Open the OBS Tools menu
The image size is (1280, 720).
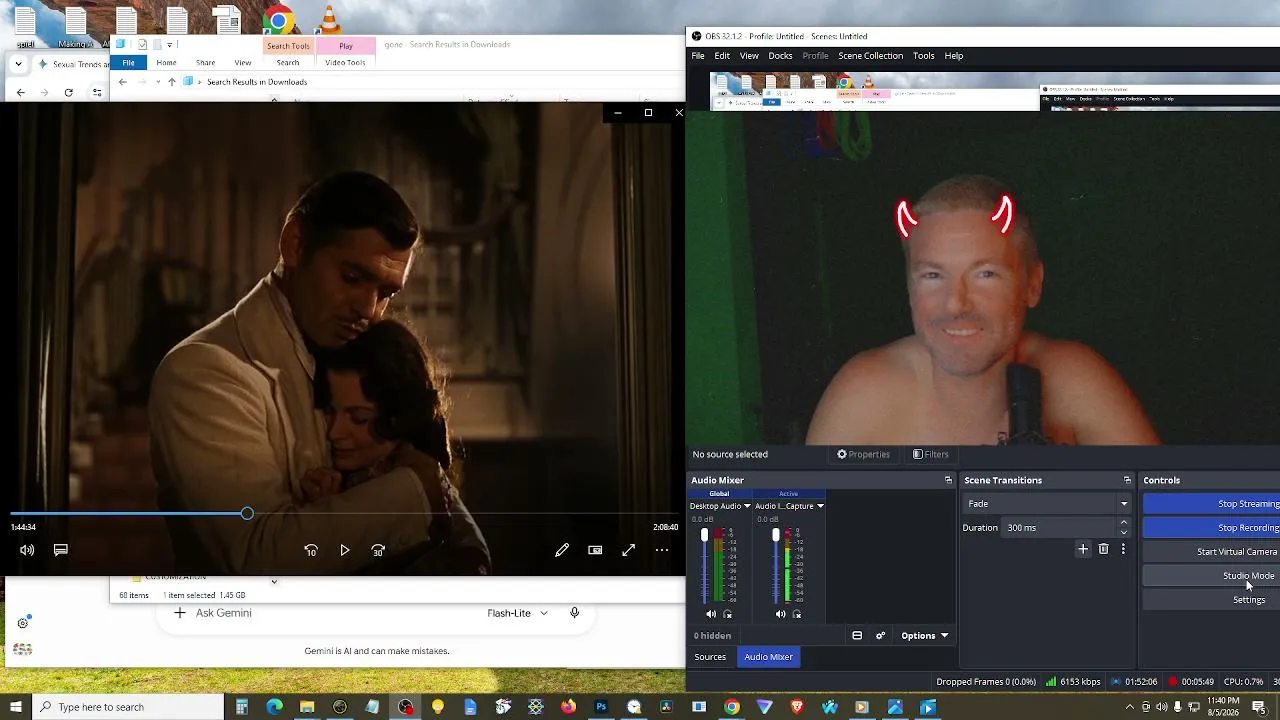tap(923, 56)
